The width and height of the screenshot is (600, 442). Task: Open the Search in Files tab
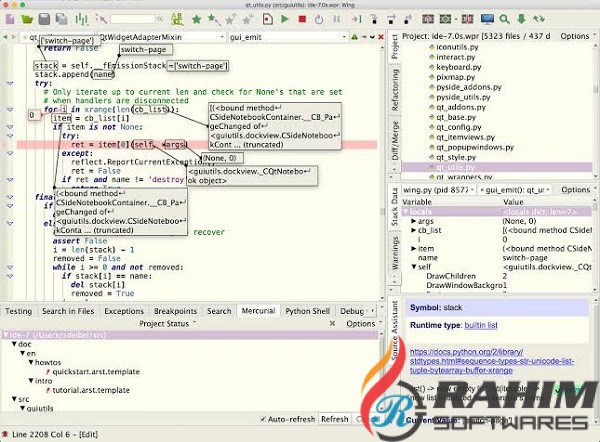pyautogui.click(x=68, y=311)
